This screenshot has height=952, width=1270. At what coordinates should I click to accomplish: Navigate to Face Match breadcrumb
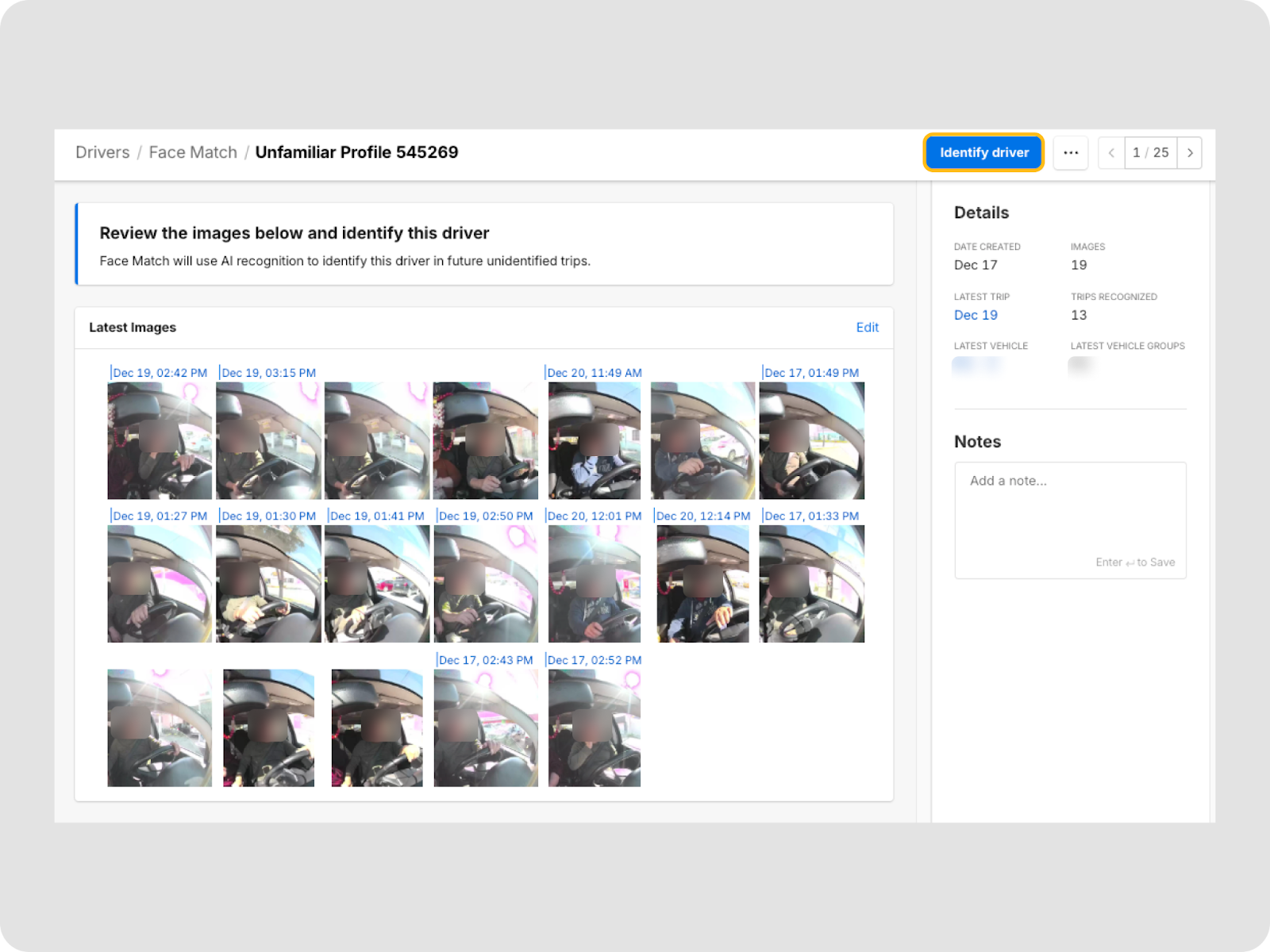pos(193,152)
